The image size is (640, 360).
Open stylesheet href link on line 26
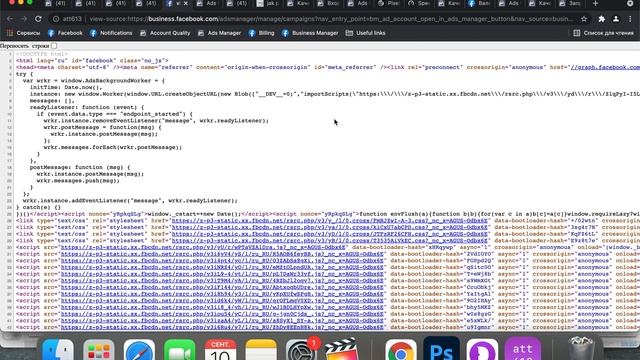click(329, 221)
